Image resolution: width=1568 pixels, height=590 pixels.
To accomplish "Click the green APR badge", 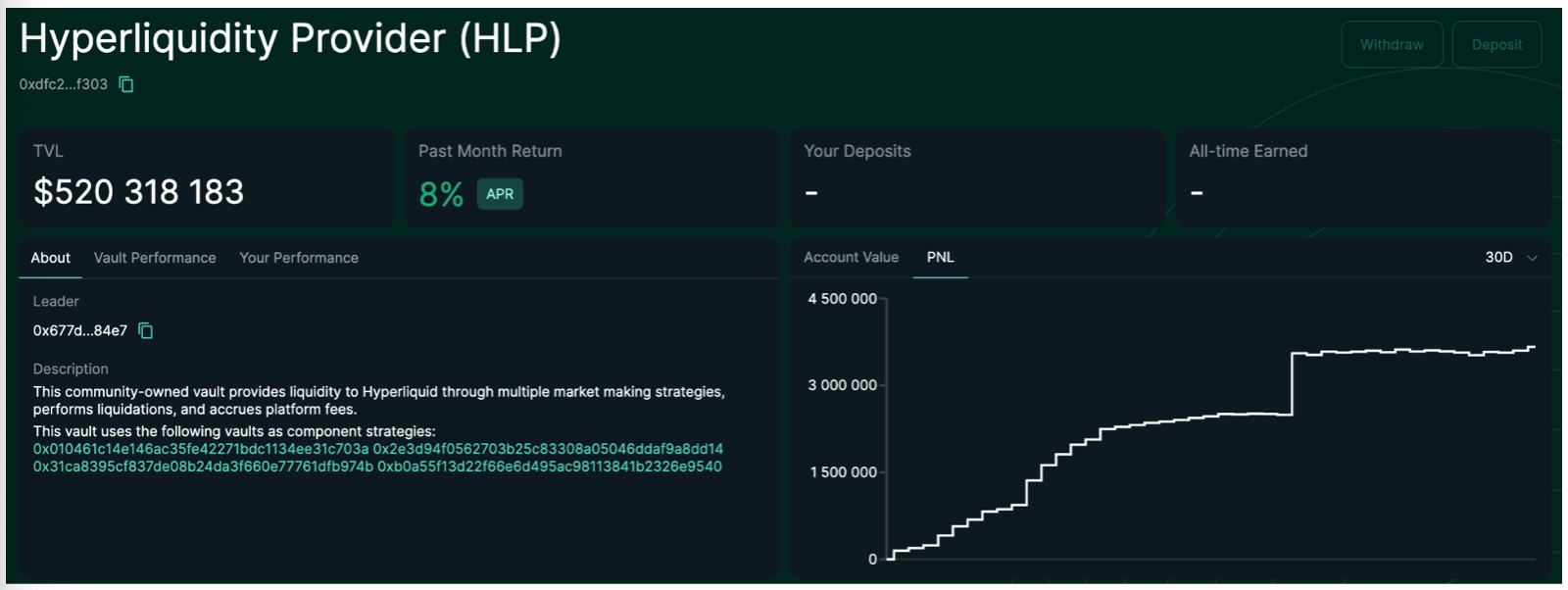I will click(500, 194).
